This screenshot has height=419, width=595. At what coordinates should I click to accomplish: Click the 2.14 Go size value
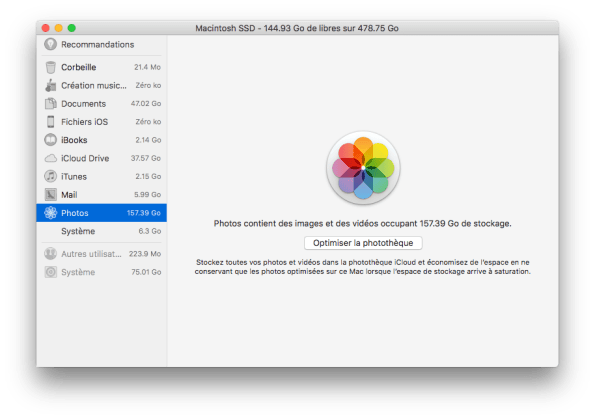(148, 140)
